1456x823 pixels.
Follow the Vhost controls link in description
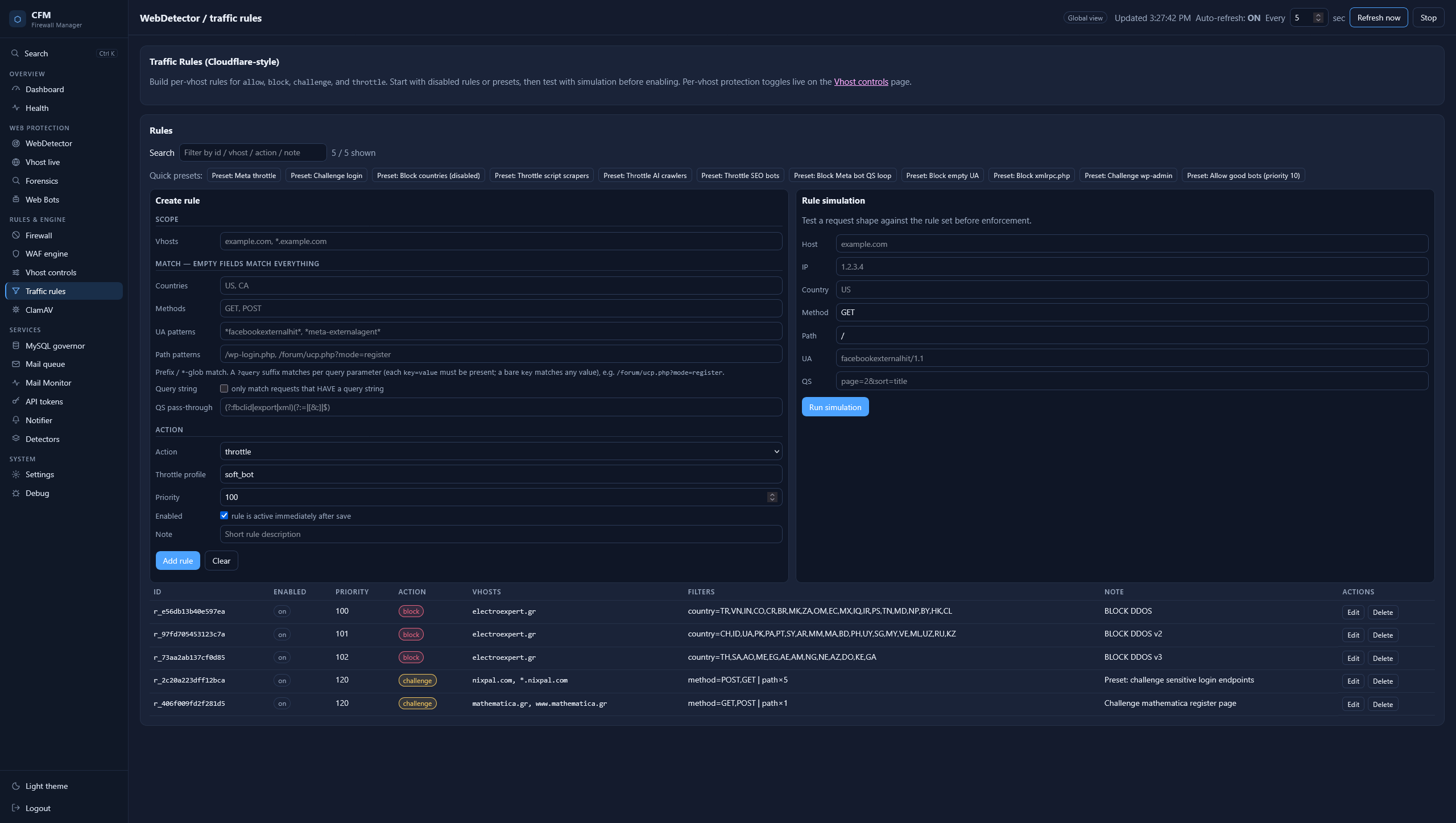[861, 82]
